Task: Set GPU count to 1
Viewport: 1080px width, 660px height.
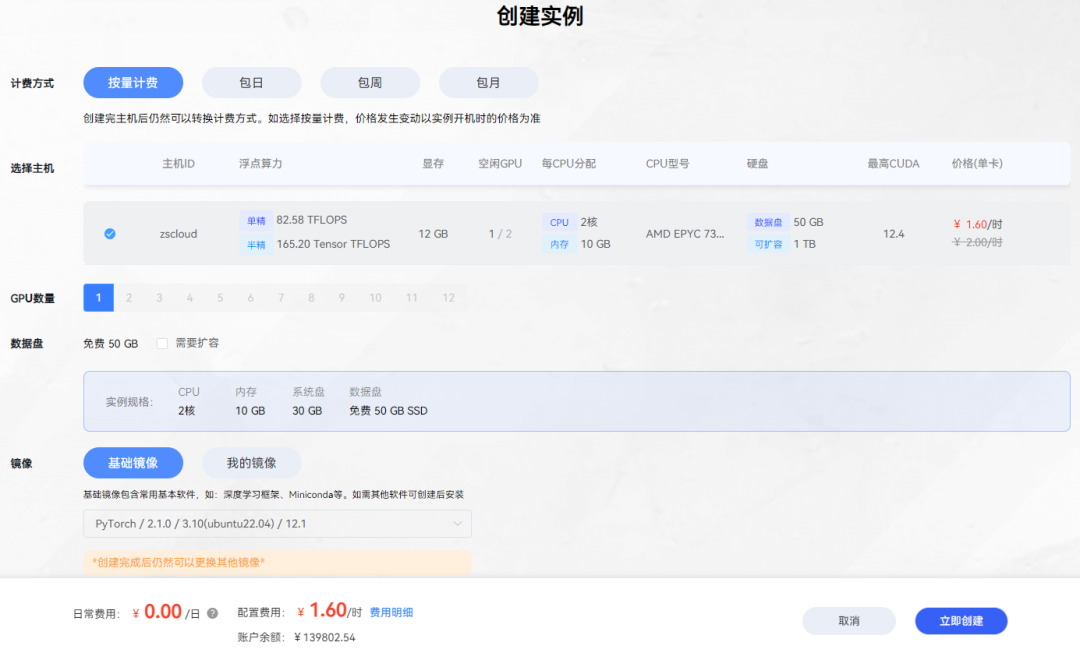Action: 98,298
